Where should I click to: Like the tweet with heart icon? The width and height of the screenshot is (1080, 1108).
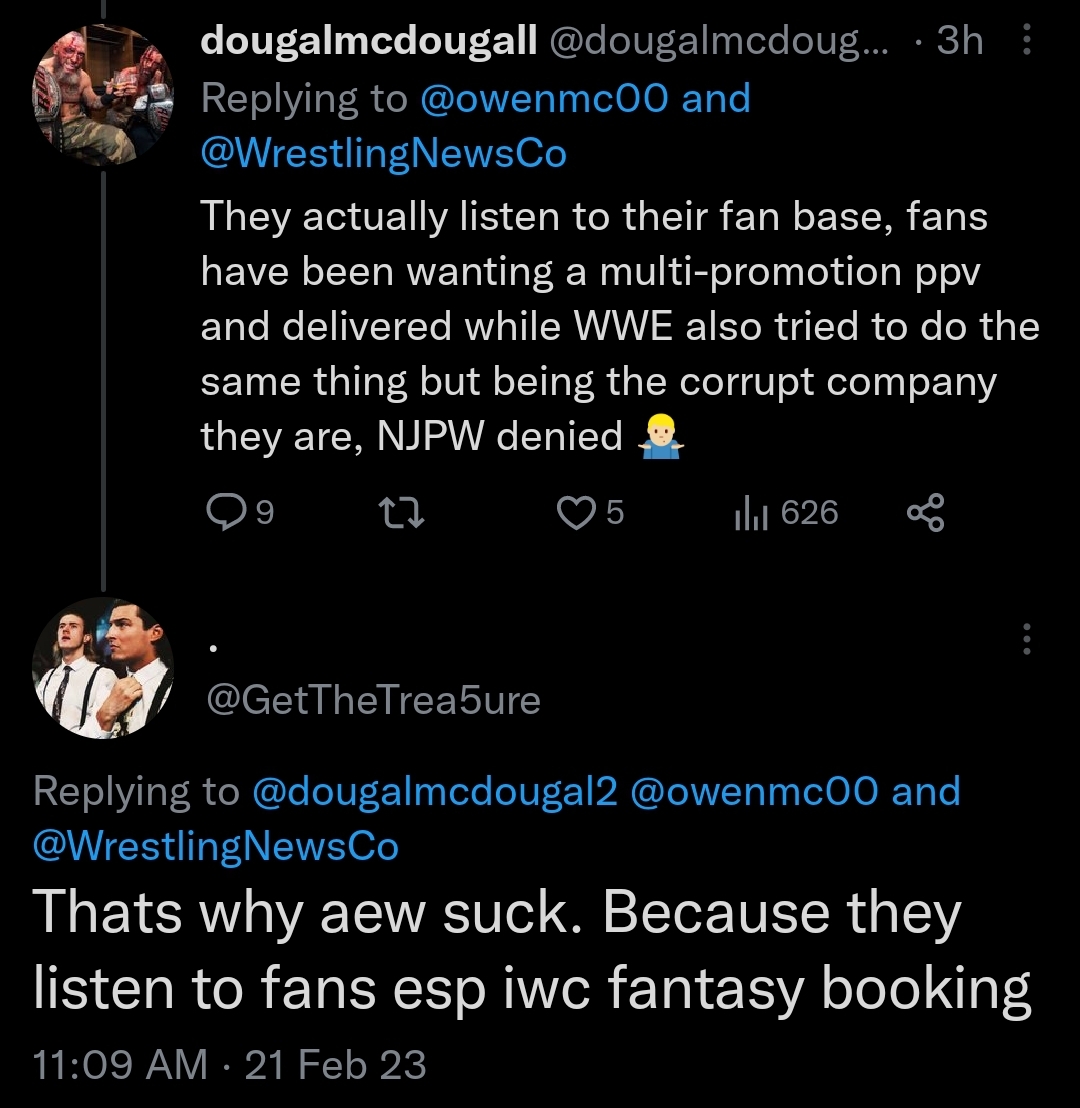point(575,513)
